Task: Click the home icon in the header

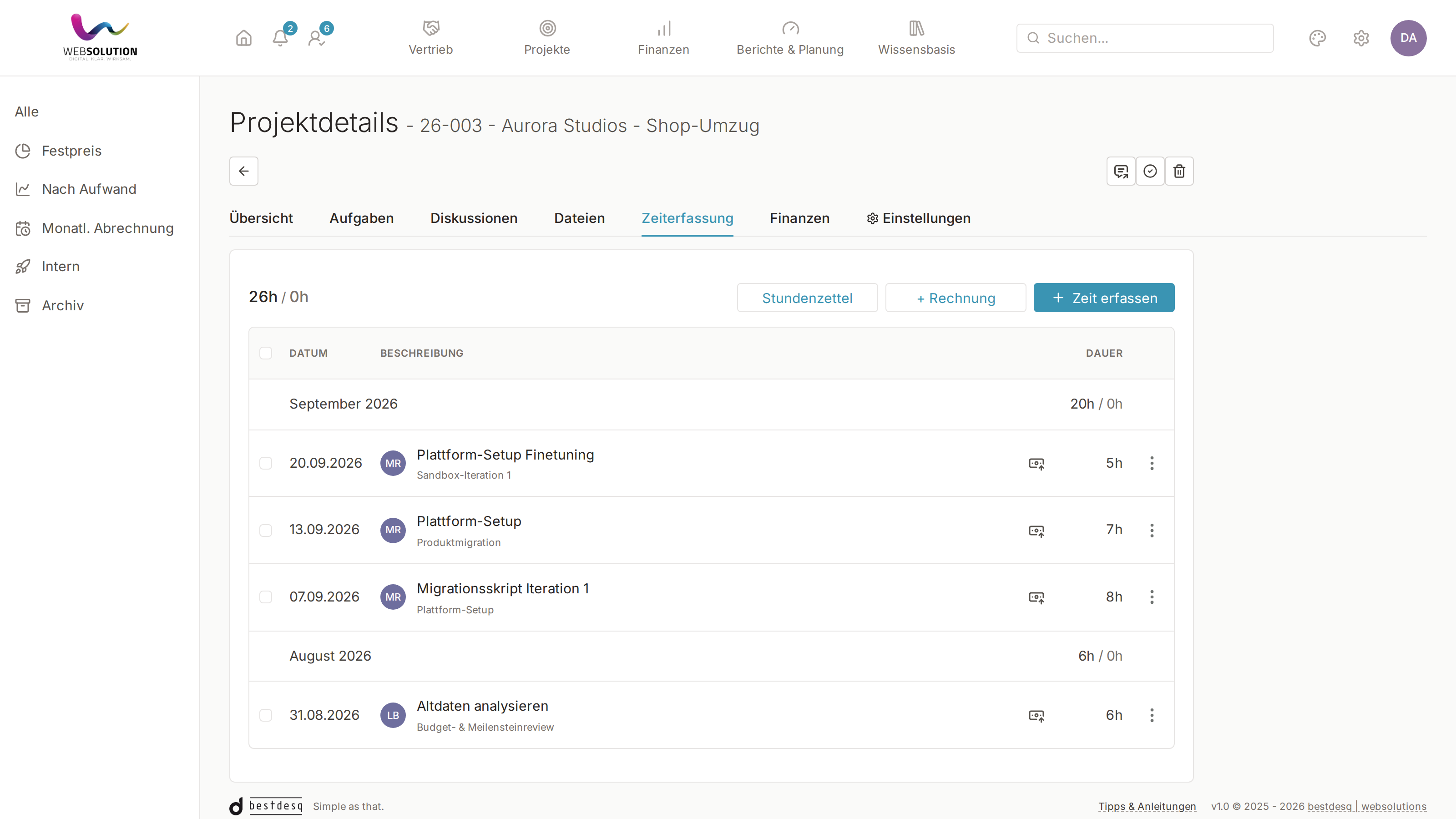Action: pos(243,38)
